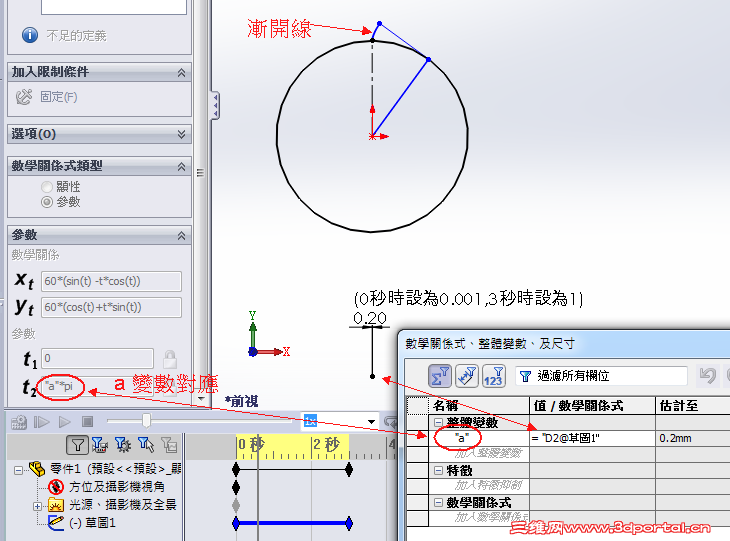Click Play from Start in motion toolbar

(x=41, y=422)
